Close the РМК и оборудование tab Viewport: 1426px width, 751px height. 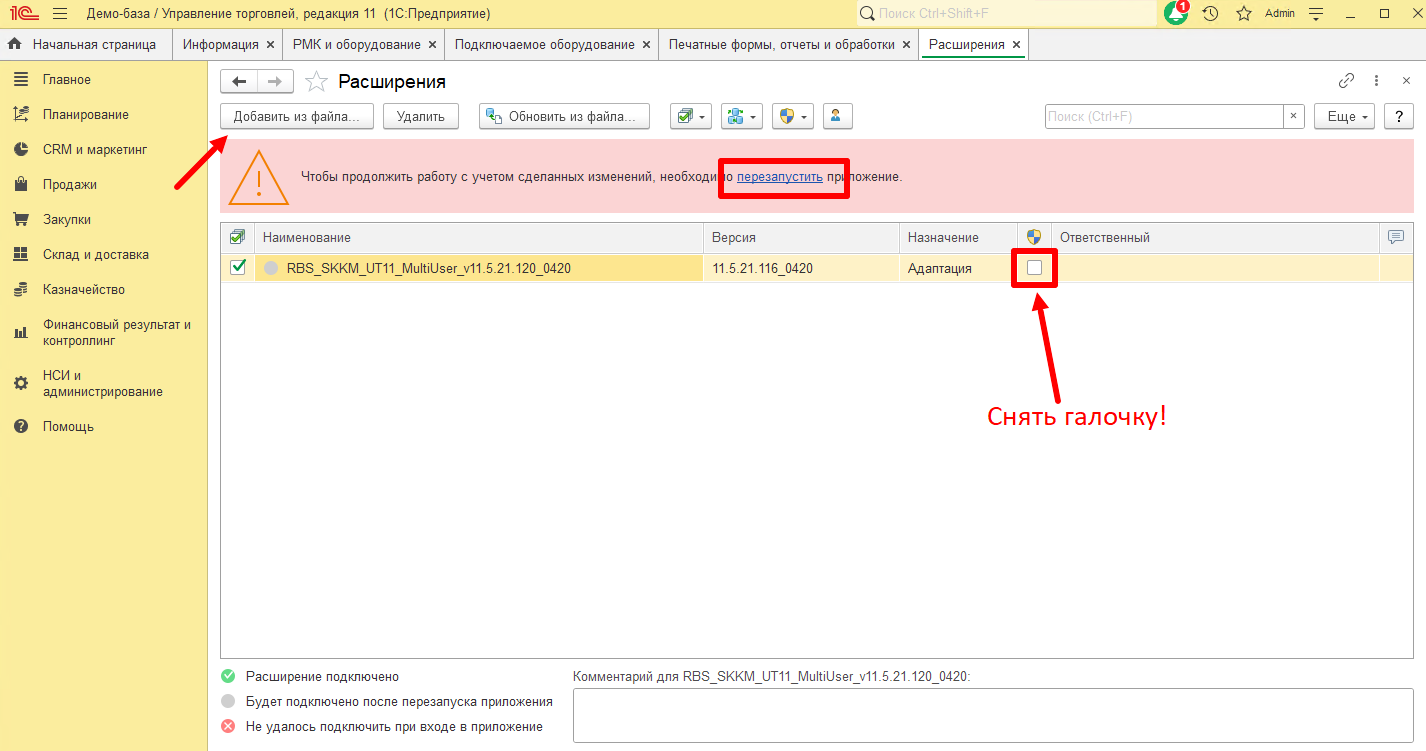pos(432,45)
